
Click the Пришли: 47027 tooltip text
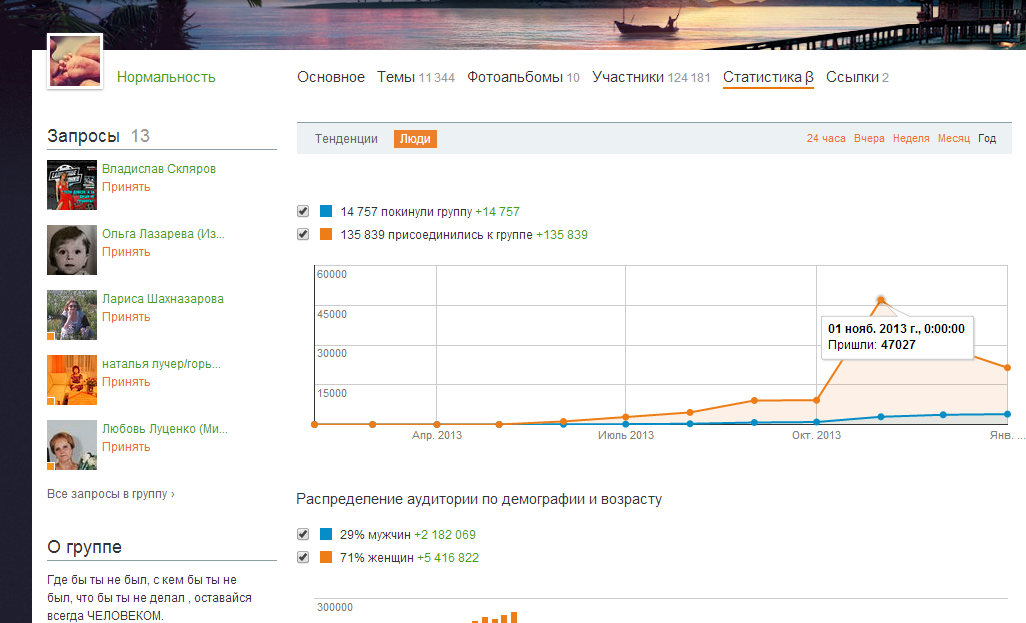coord(872,345)
